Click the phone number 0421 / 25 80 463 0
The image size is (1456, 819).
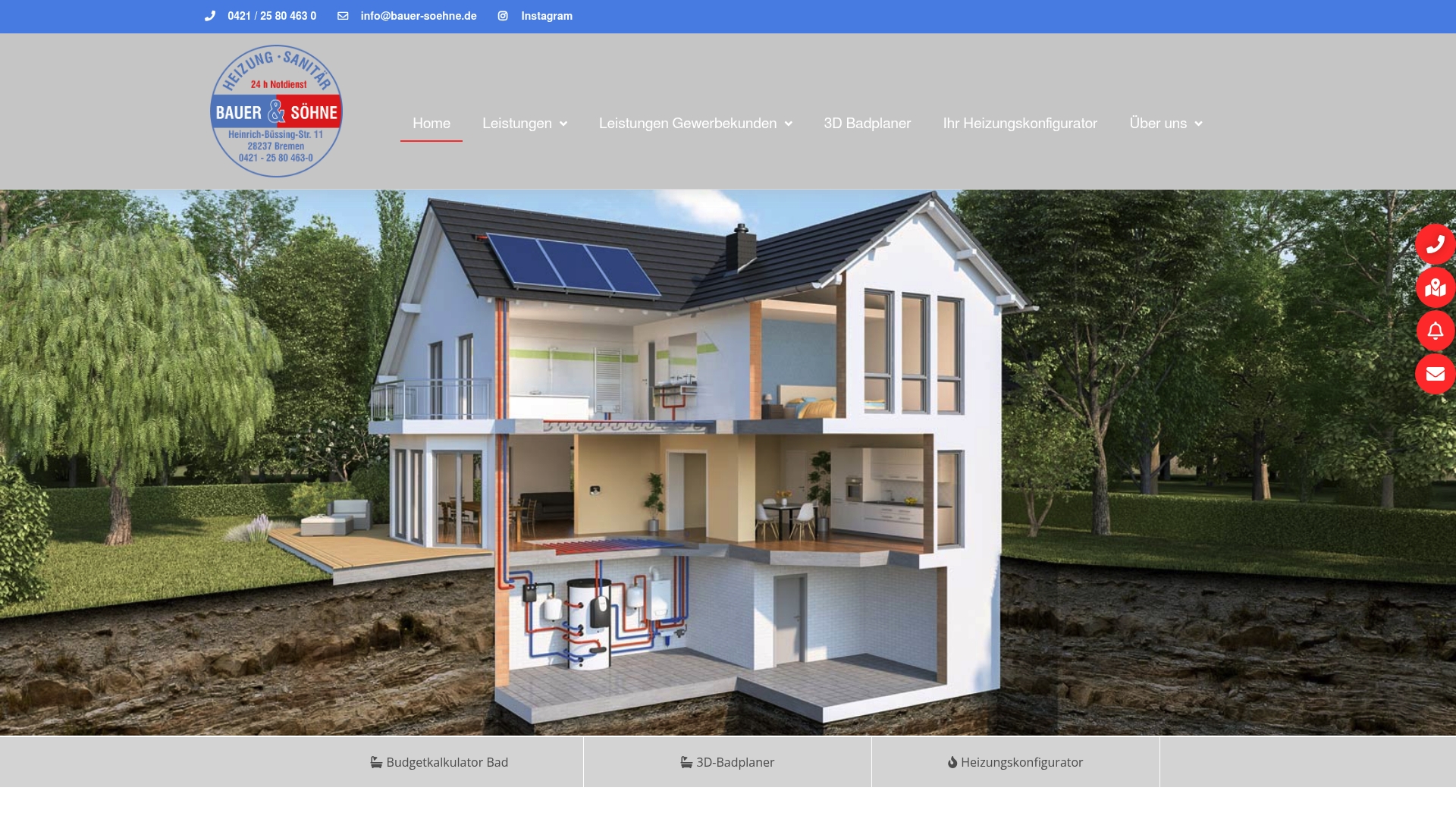(271, 16)
